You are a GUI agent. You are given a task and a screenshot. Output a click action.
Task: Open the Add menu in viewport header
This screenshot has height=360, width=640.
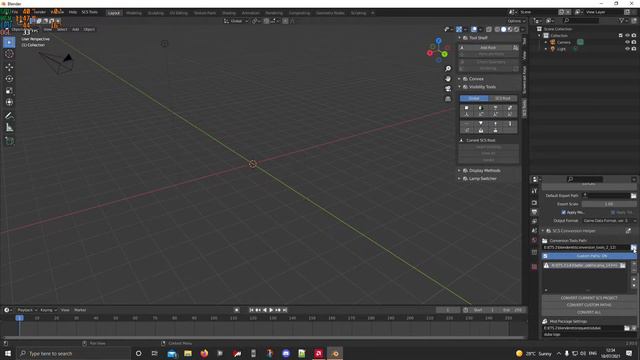click(76, 29)
